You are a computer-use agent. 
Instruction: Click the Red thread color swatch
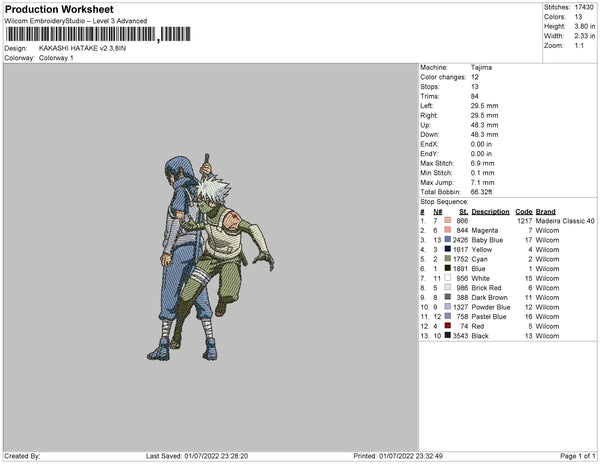449,325
